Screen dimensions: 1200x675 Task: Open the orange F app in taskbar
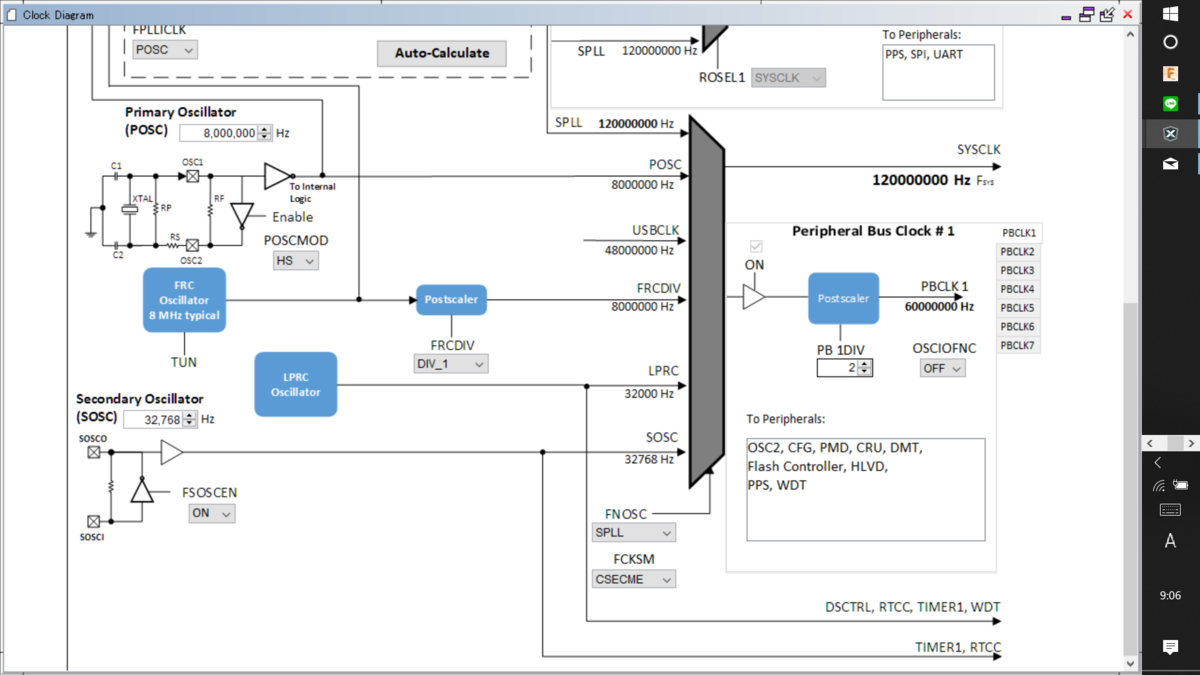[1171, 73]
